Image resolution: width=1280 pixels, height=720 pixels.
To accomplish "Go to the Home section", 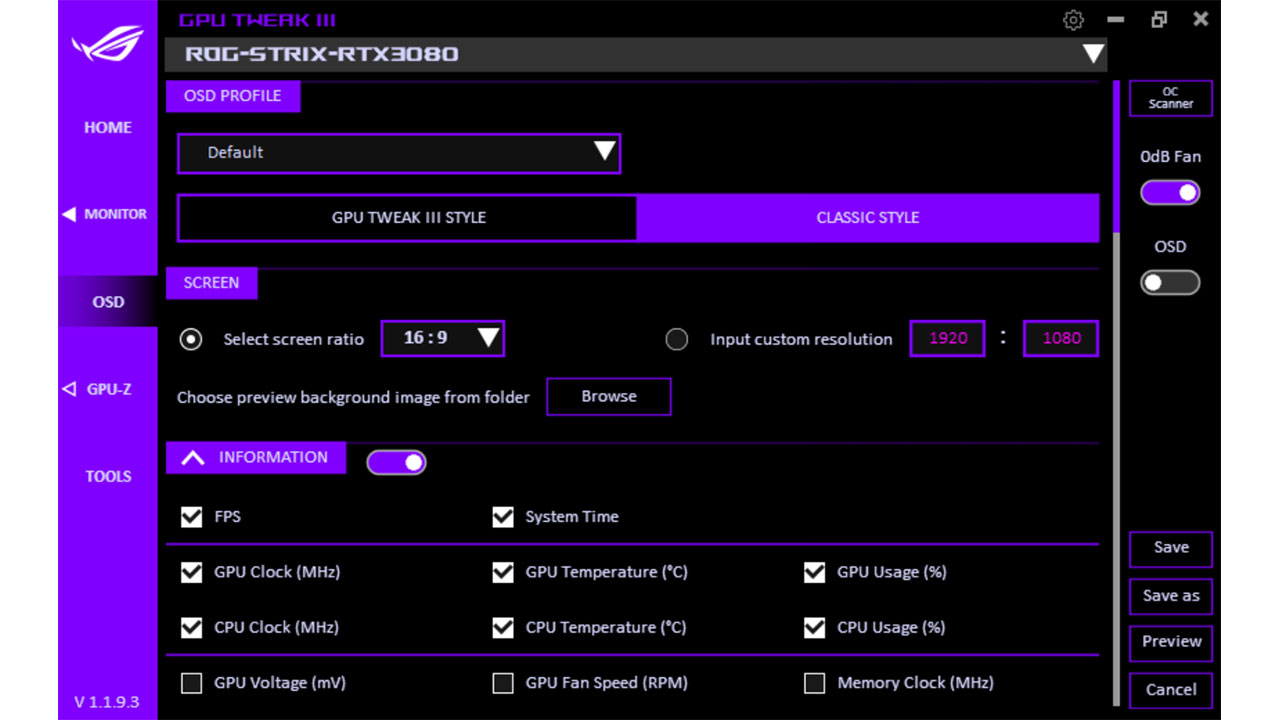I will point(108,127).
